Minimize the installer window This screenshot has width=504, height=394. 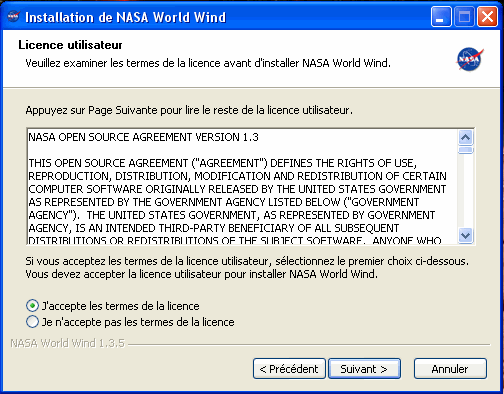pyautogui.click(x=441, y=16)
